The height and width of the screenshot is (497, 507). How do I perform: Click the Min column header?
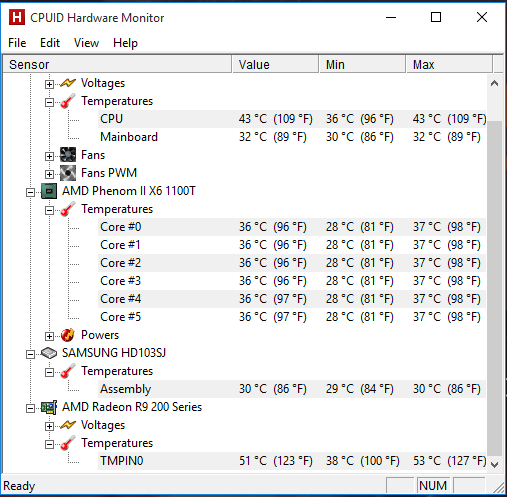[362, 64]
